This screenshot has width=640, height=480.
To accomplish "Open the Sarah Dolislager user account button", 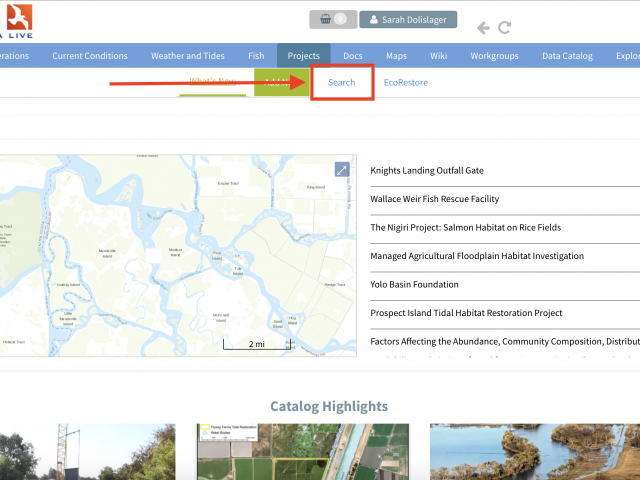I will tap(408, 19).
